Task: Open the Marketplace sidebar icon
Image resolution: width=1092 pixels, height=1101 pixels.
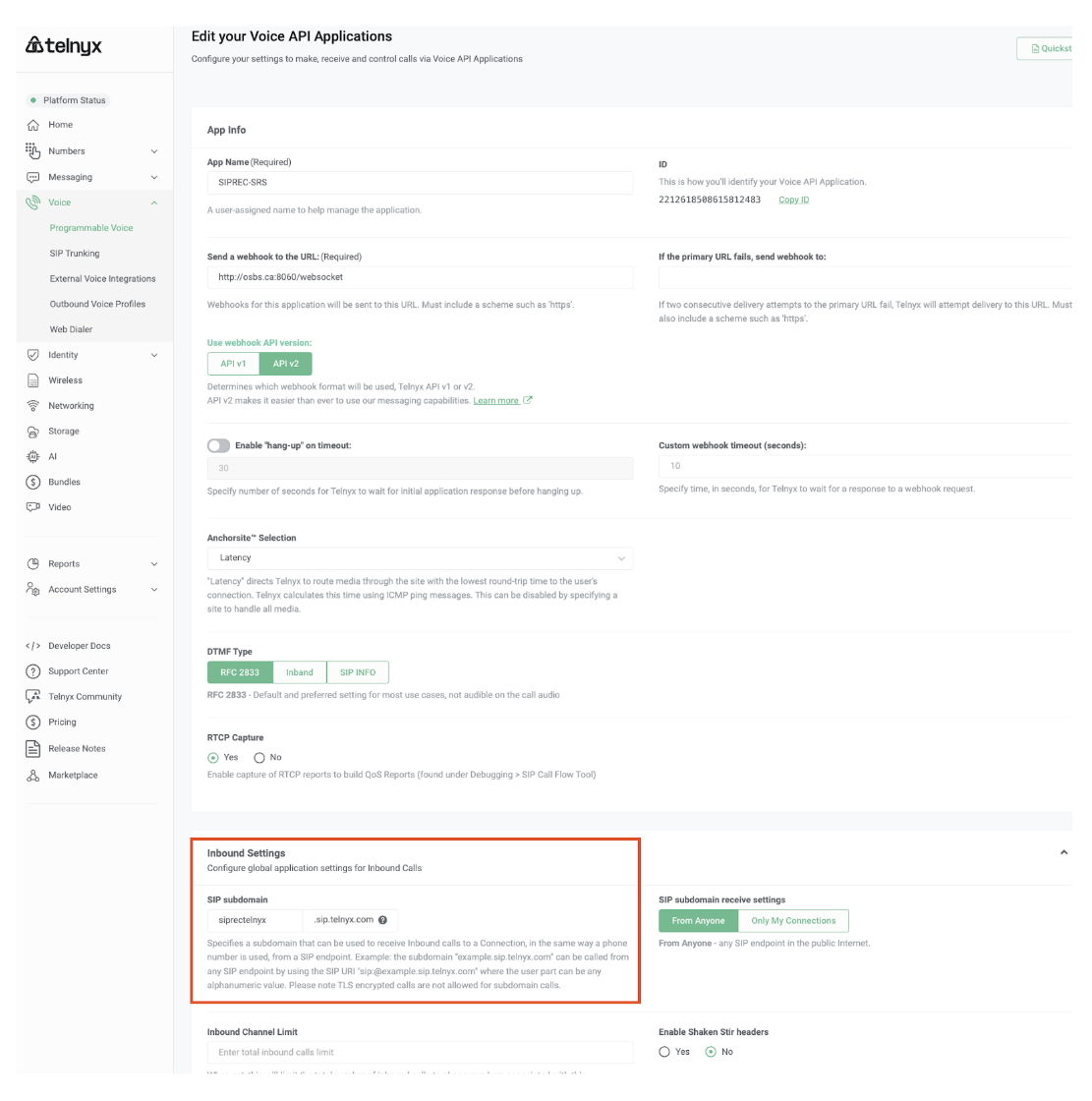Action: [x=30, y=775]
